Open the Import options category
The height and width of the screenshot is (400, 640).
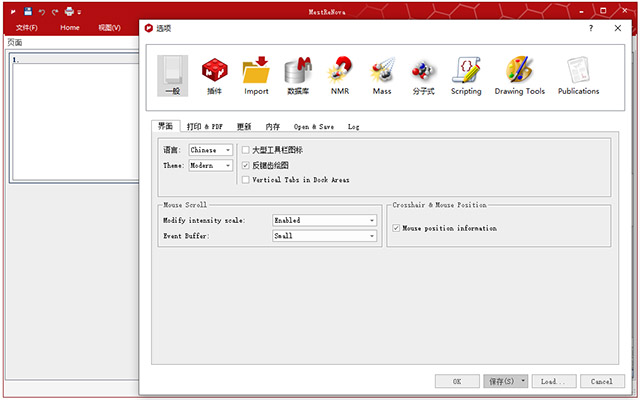(x=256, y=76)
